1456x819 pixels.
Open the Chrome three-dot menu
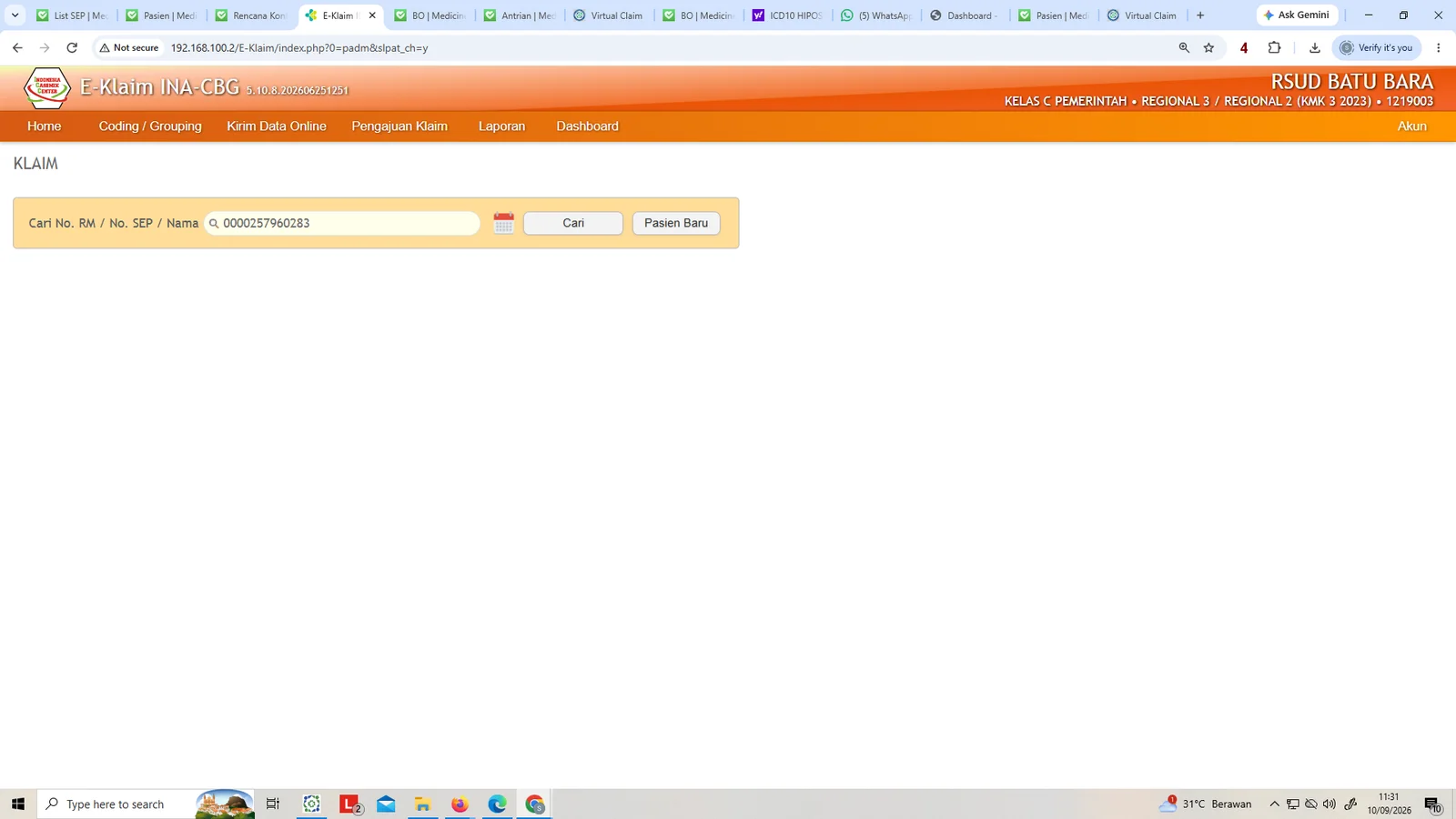coord(1438,48)
